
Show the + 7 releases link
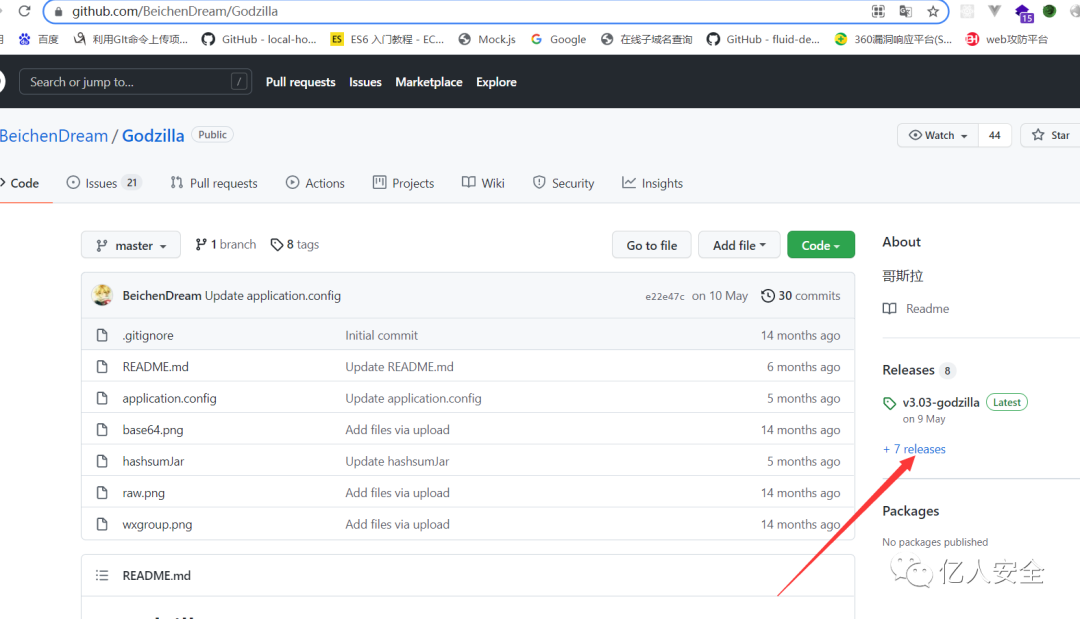point(914,449)
